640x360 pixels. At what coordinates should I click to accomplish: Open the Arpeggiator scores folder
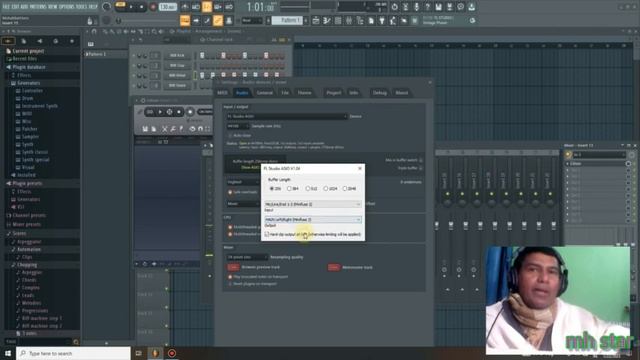(x=29, y=242)
